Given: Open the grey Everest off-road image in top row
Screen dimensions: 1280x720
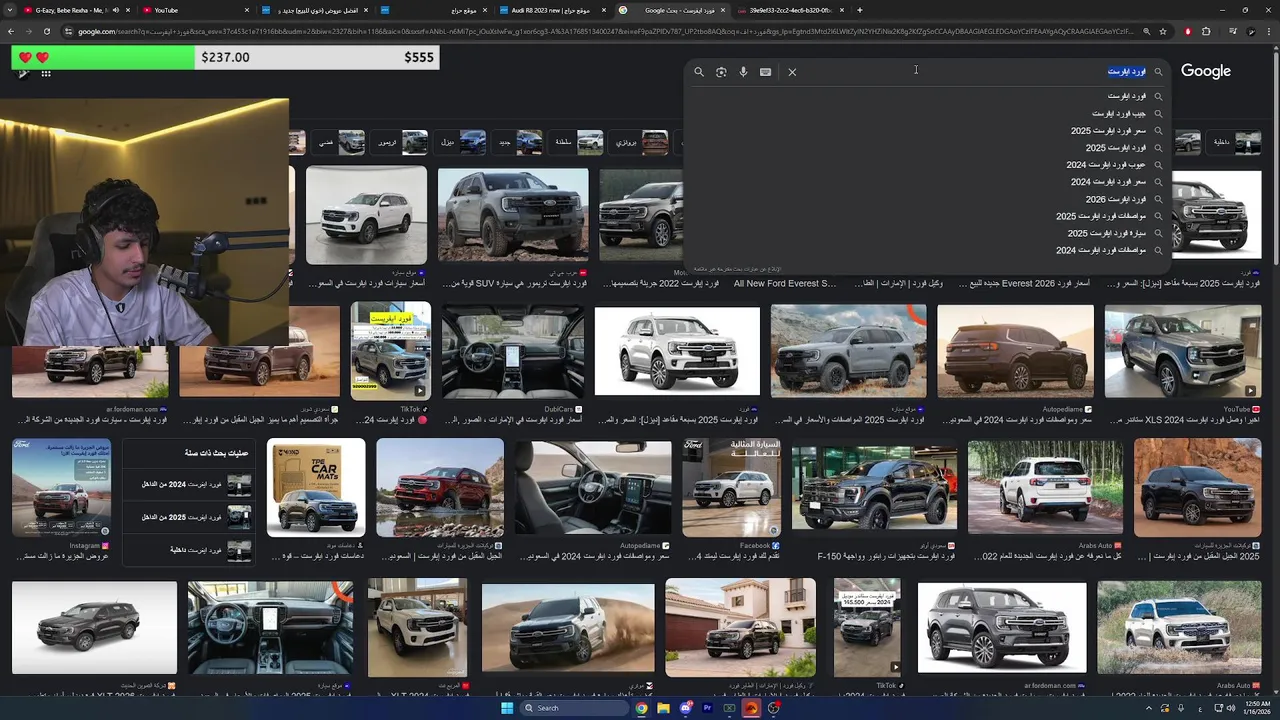Looking at the screenshot, I should tap(513, 216).
